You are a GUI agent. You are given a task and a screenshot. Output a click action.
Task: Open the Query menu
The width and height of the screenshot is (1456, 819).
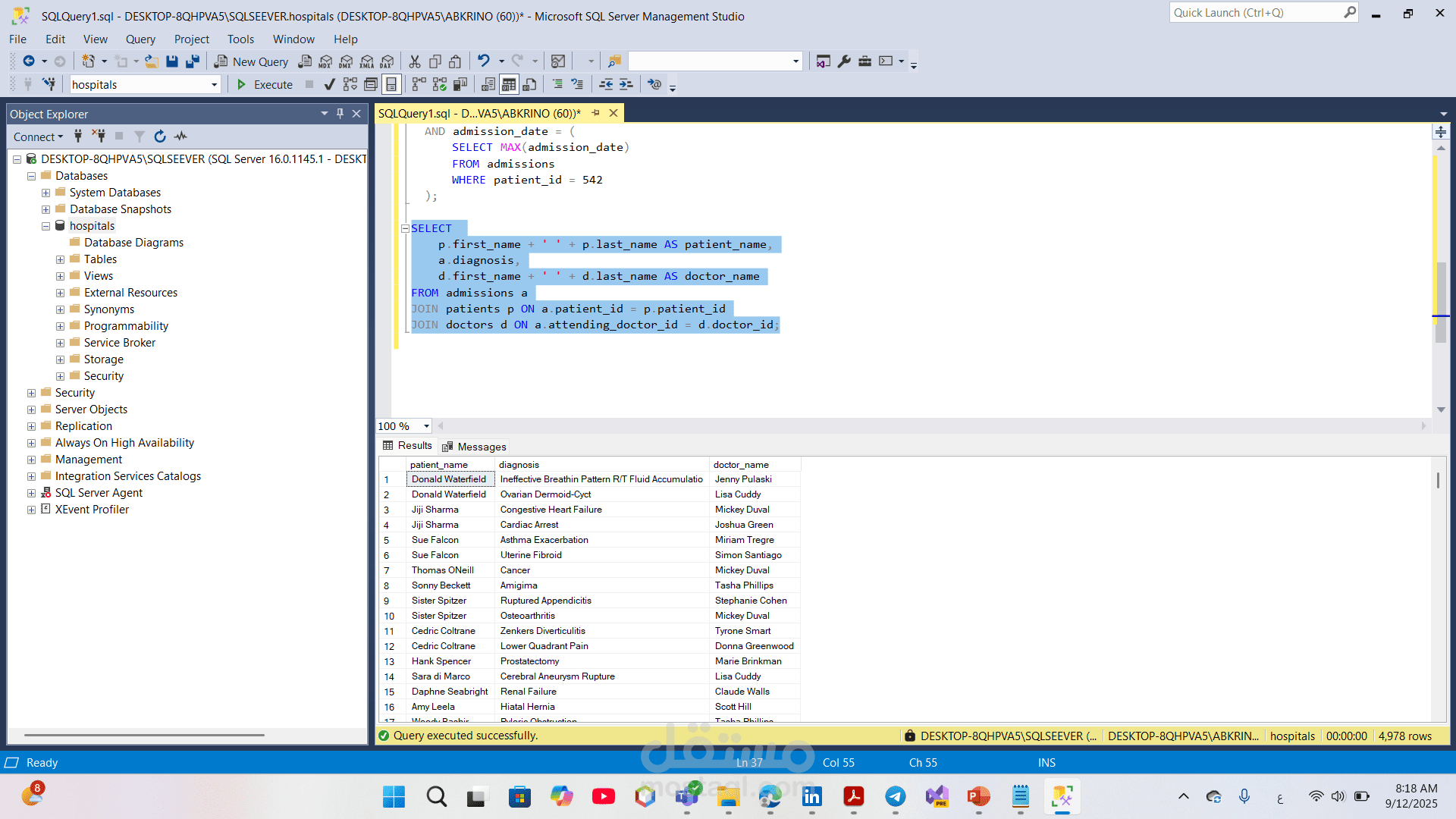(140, 39)
